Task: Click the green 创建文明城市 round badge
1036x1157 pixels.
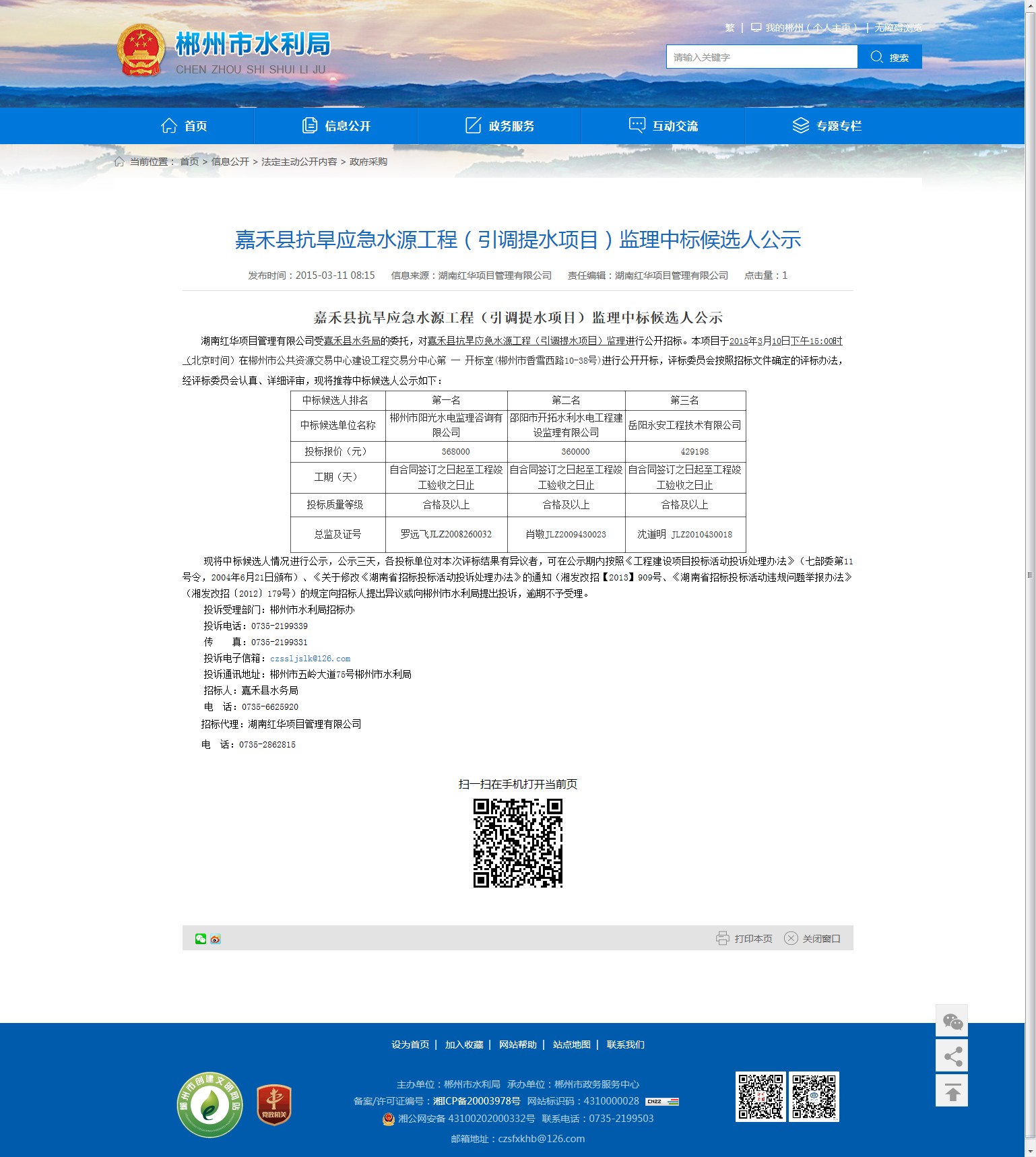Action: pyautogui.click(x=209, y=1104)
